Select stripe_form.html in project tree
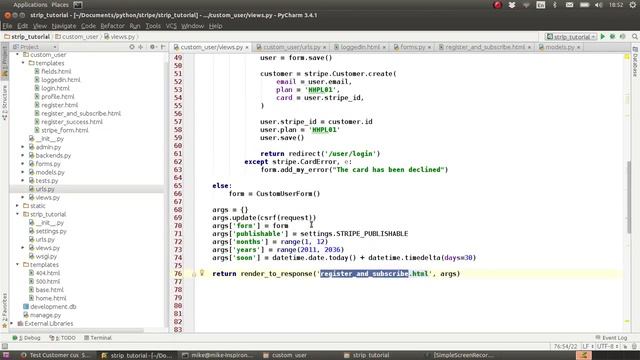The image size is (640, 360). [61, 130]
